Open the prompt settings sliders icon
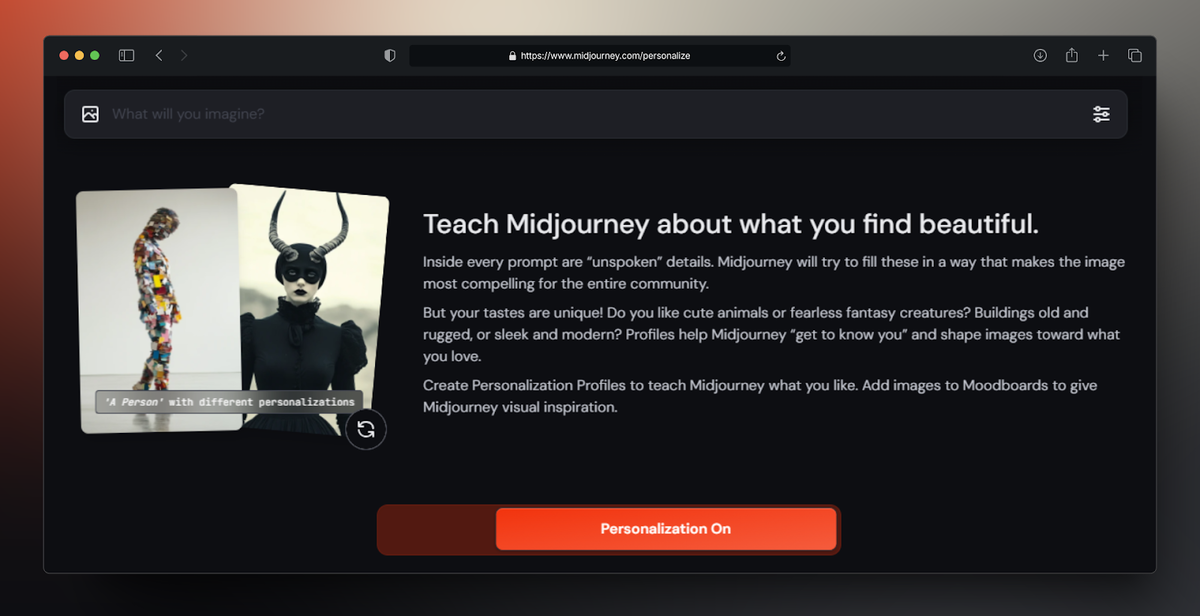Screen dimensions: 1200x616 point(1101,114)
